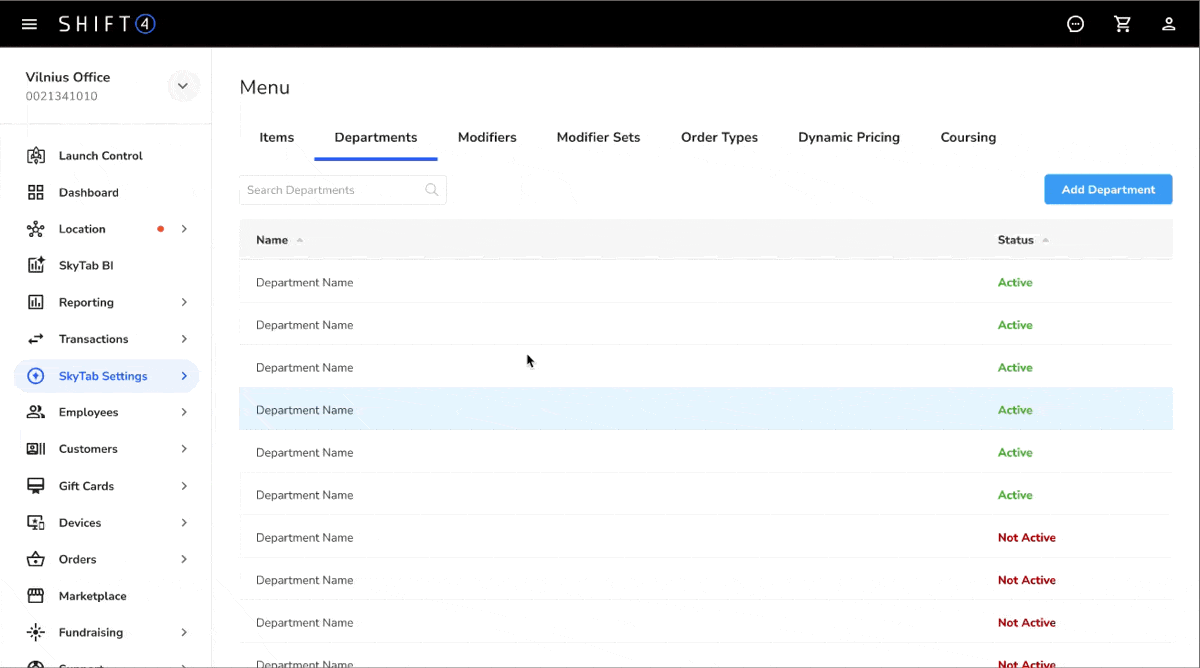Expand the Orders submenu chevron
Screen dimensions: 1200x668
[x=184, y=559]
